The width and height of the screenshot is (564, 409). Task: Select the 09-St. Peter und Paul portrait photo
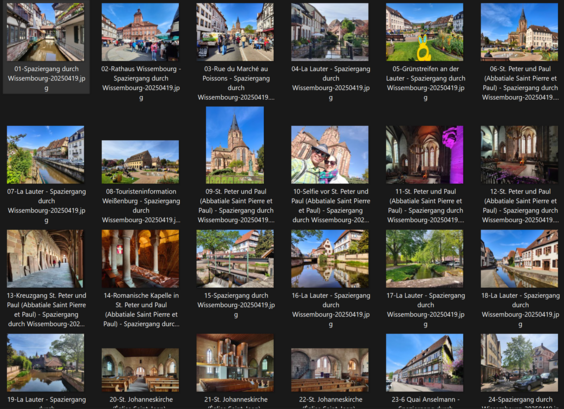[235, 145]
